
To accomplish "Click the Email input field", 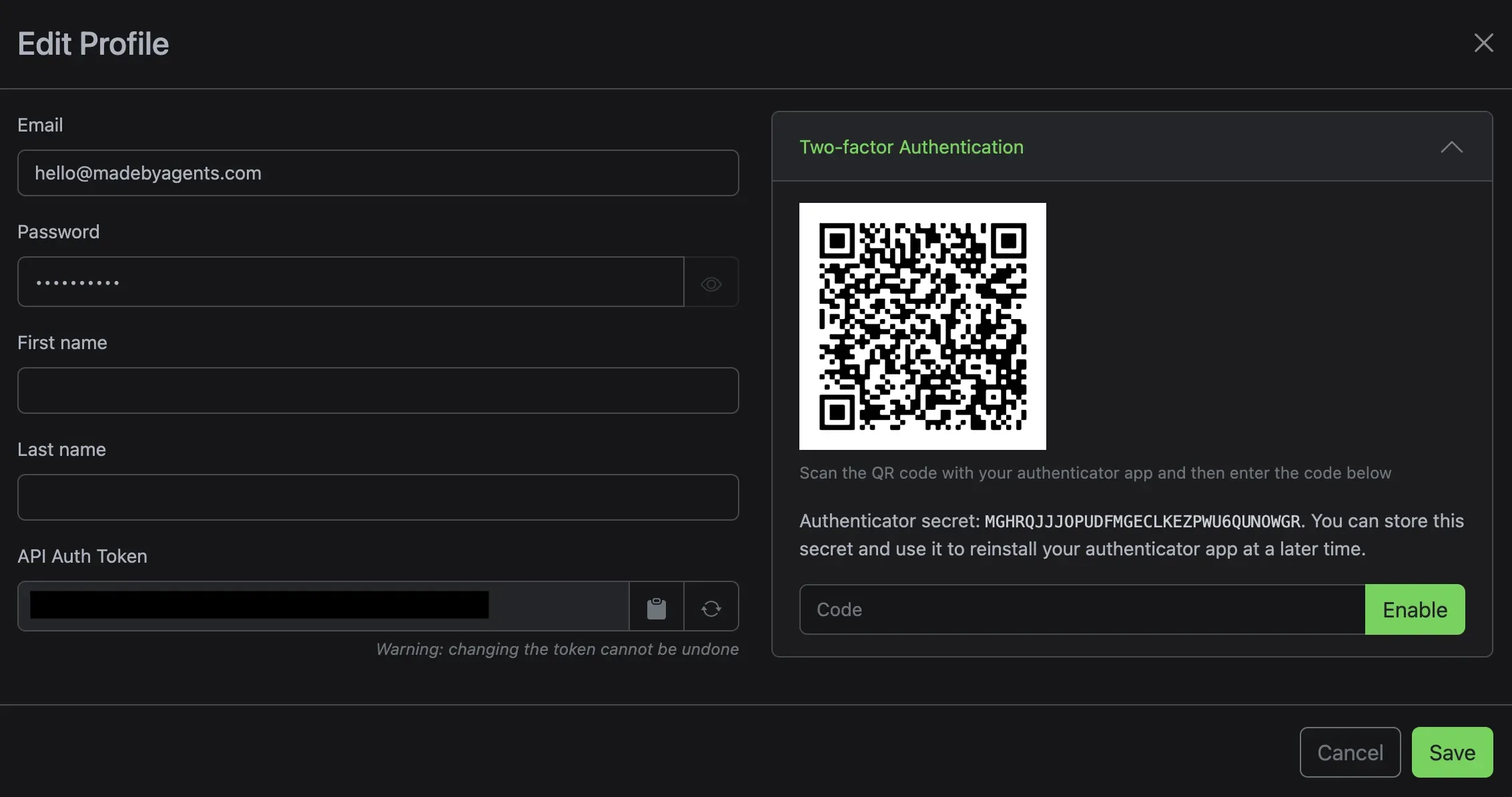I will [378, 173].
